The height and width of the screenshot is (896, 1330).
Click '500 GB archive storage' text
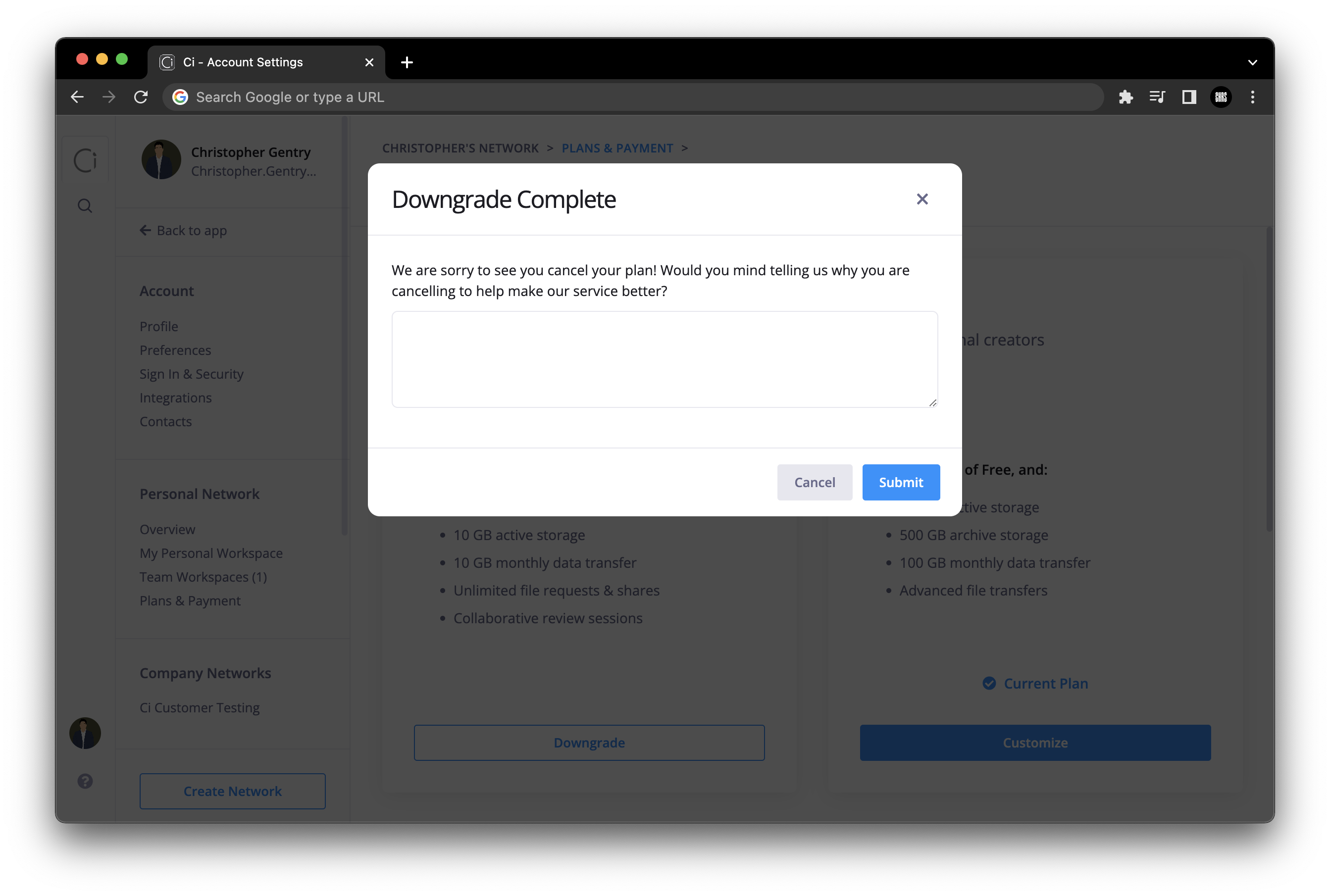pyautogui.click(x=973, y=535)
